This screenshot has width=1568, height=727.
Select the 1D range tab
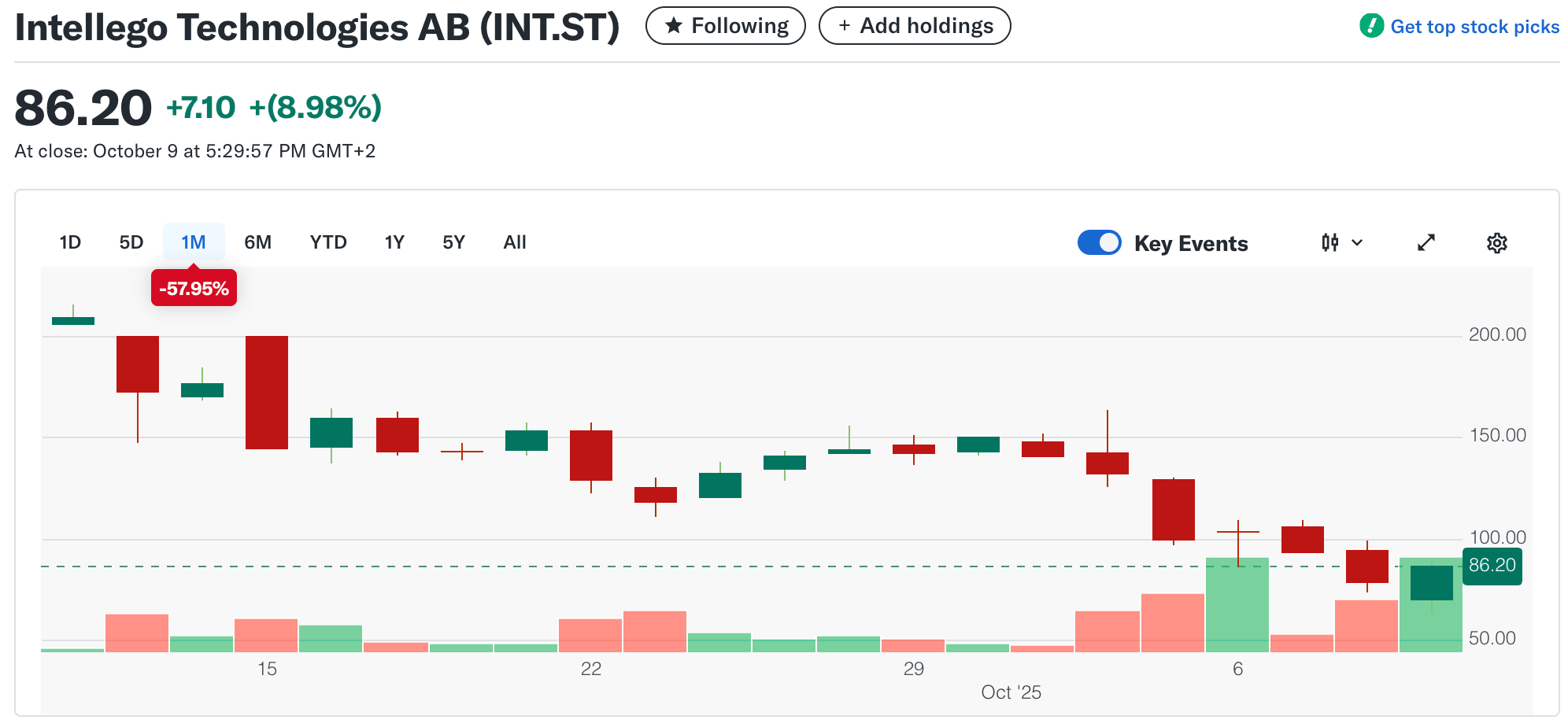[x=70, y=242]
